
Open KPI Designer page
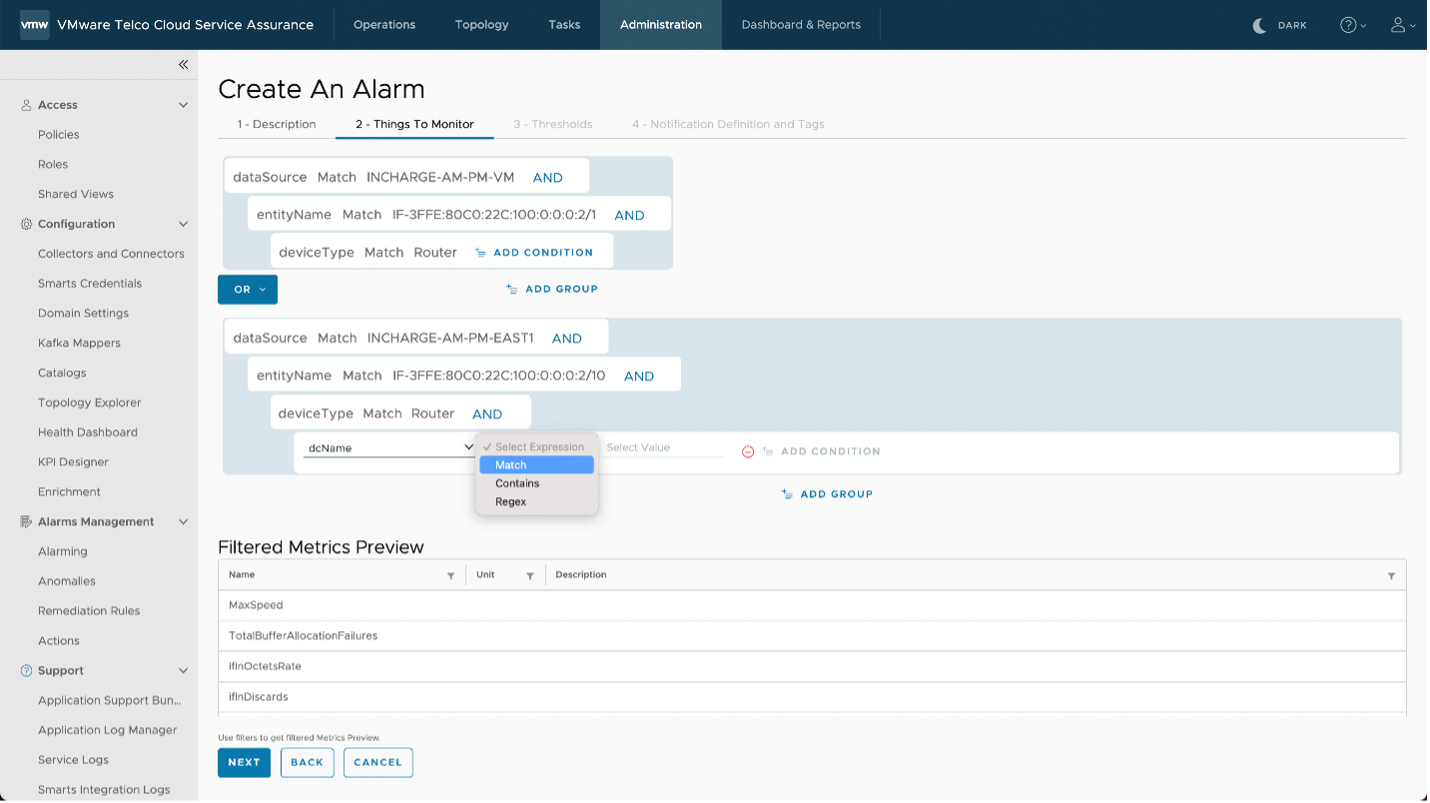click(73, 462)
